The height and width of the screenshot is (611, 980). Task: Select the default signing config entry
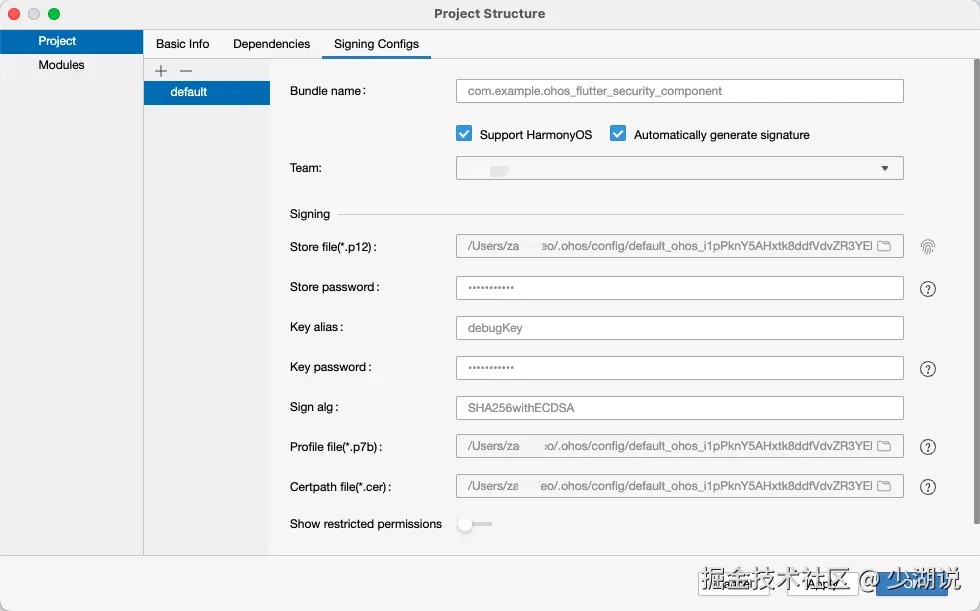click(206, 92)
